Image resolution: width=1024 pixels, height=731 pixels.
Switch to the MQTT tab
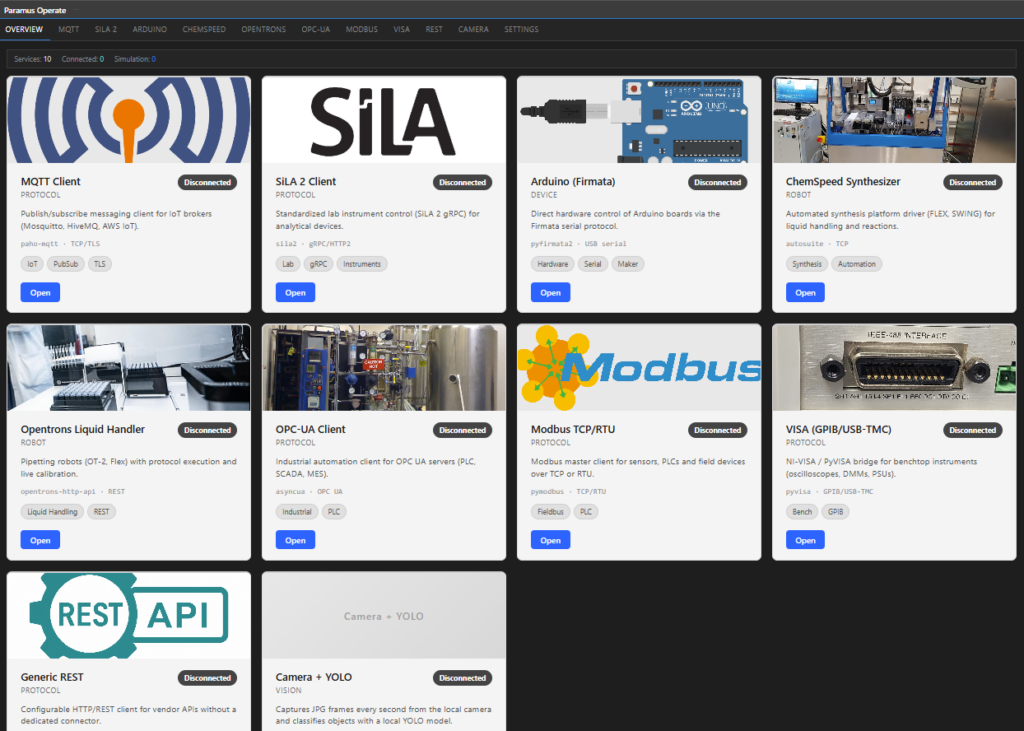[x=69, y=29]
